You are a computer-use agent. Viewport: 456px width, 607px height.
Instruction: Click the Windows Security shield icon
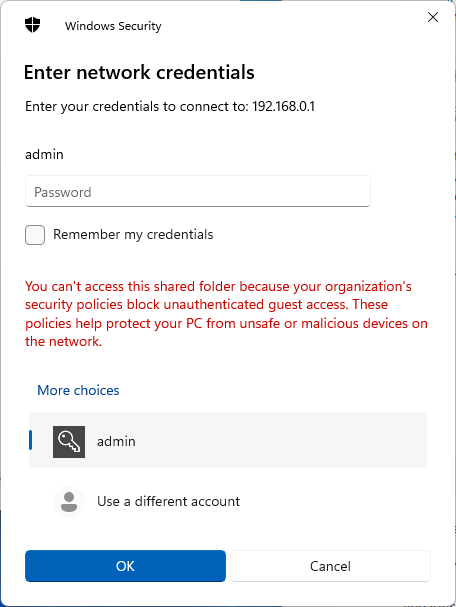[x=33, y=25]
